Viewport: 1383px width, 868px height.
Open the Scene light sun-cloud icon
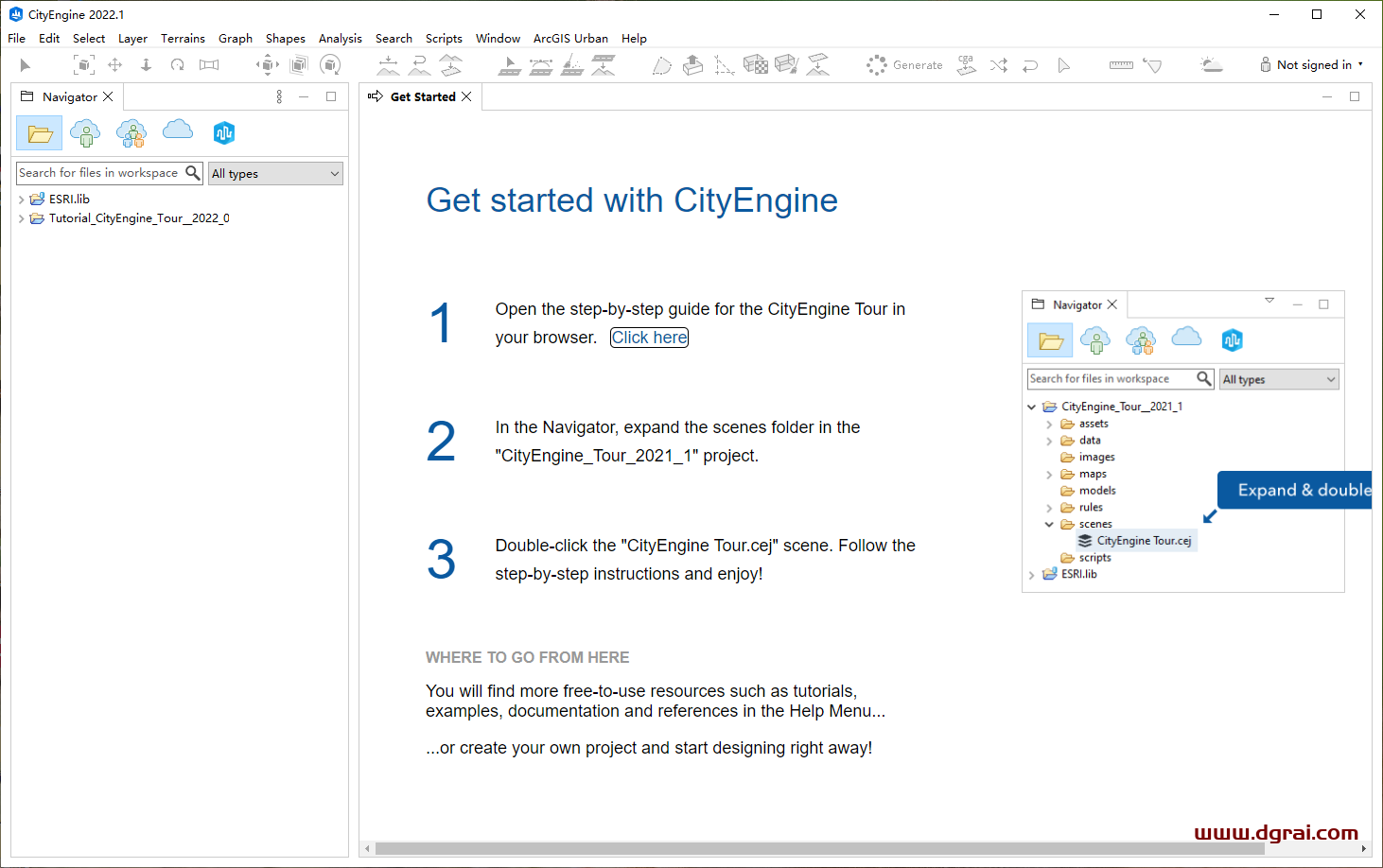pyautogui.click(x=1211, y=65)
